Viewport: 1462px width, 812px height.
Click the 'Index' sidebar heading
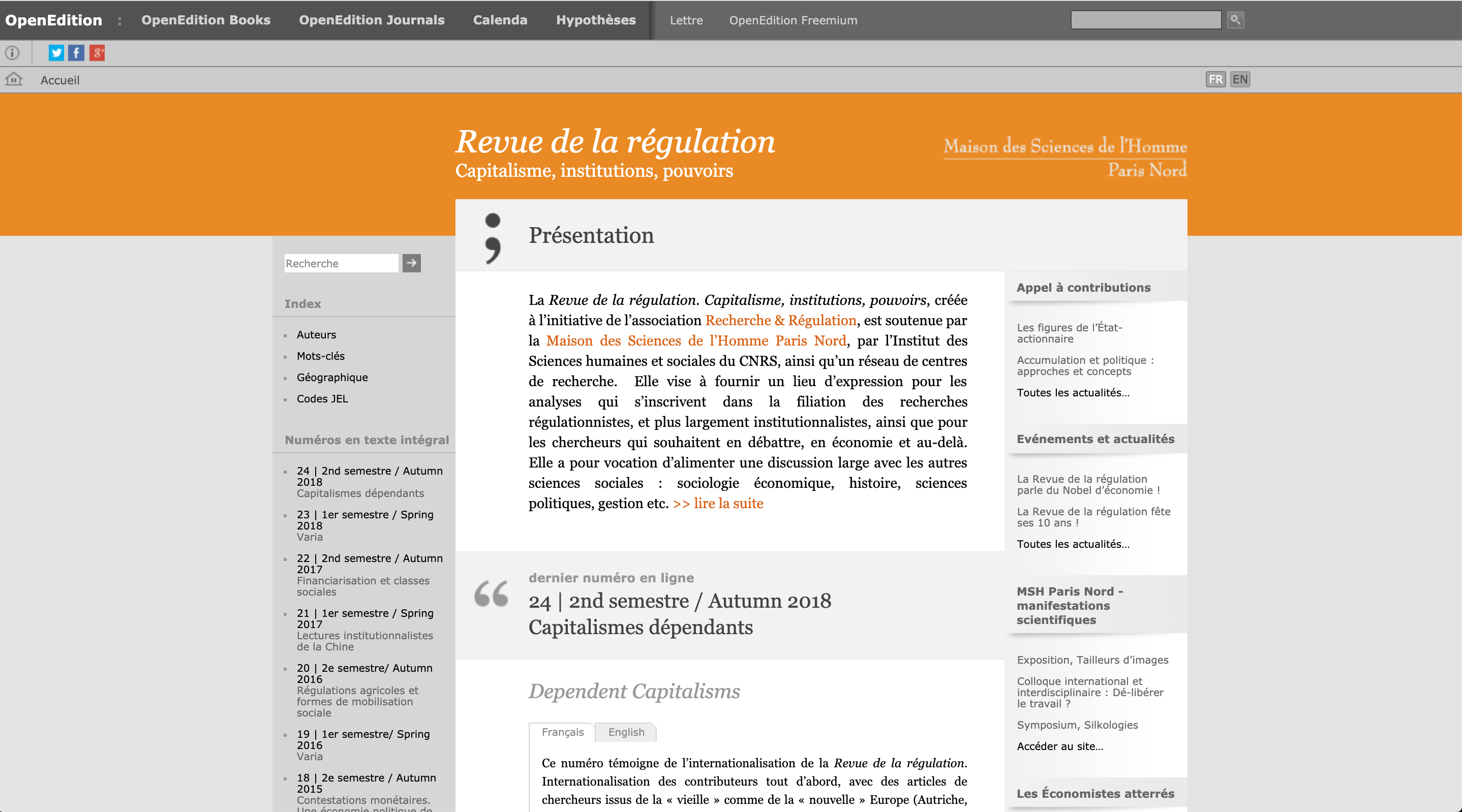pos(302,303)
